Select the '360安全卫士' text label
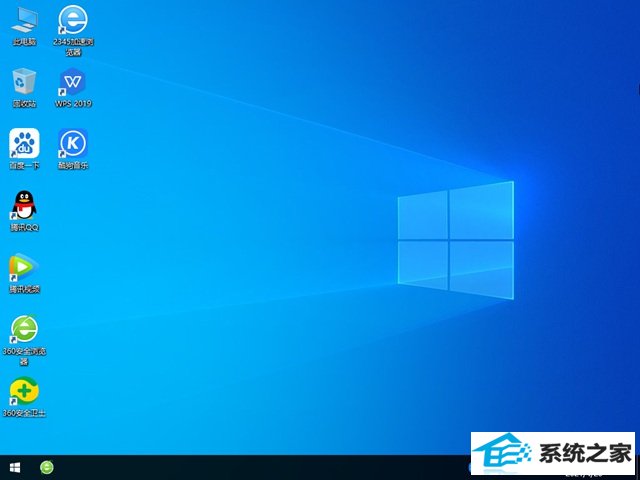 tap(24, 413)
